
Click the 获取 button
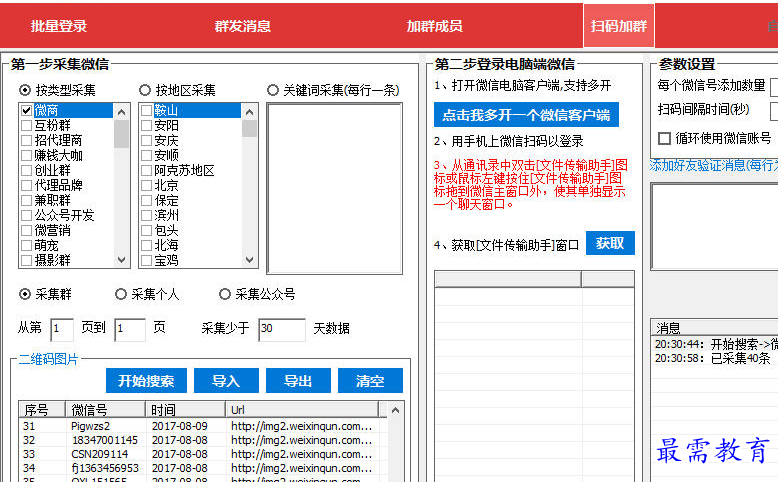click(x=610, y=243)
